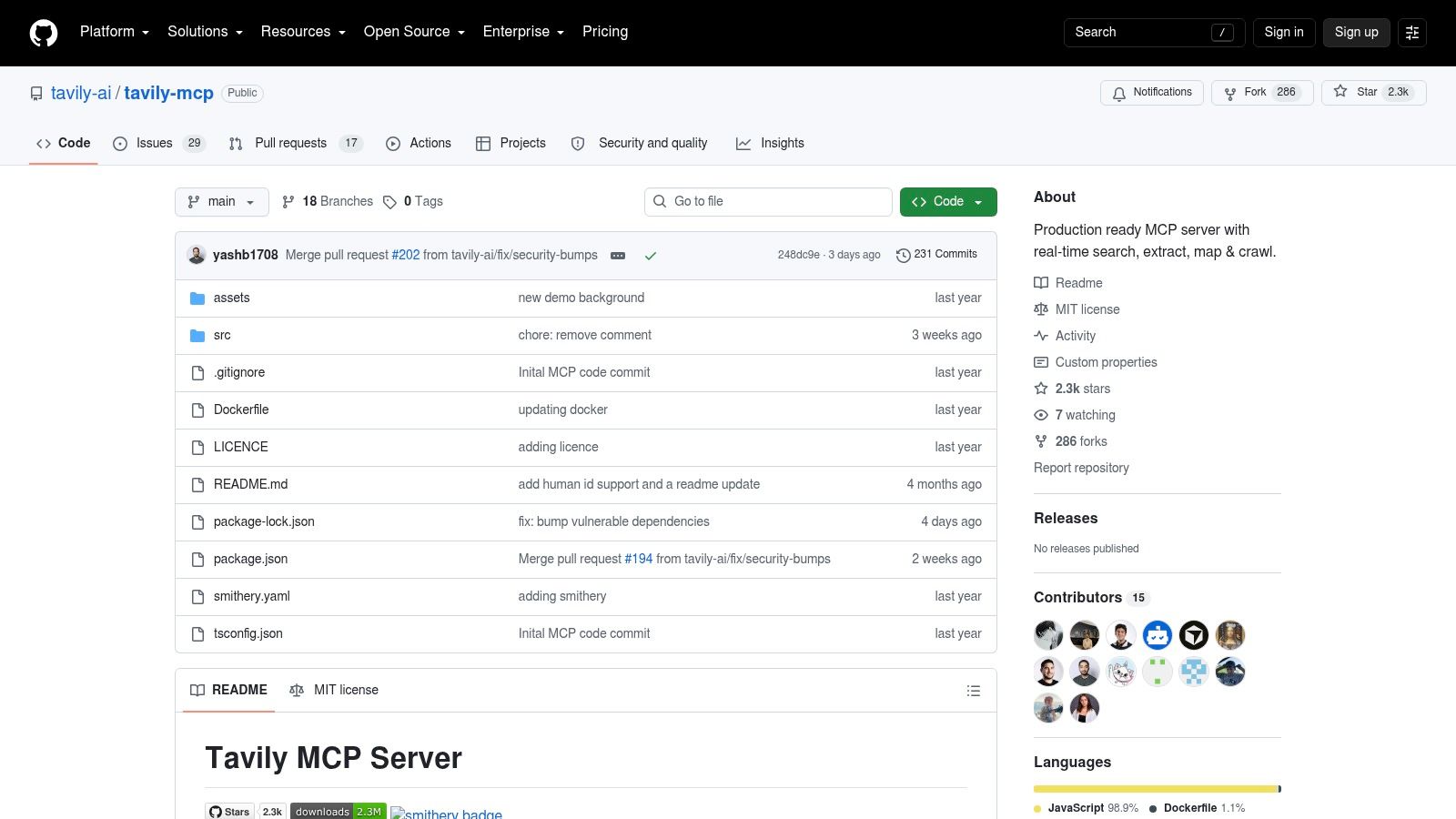Screen dimensions: 1456x819
Task: Expand the commit message ellipsis icon
Action: point(618,256)
